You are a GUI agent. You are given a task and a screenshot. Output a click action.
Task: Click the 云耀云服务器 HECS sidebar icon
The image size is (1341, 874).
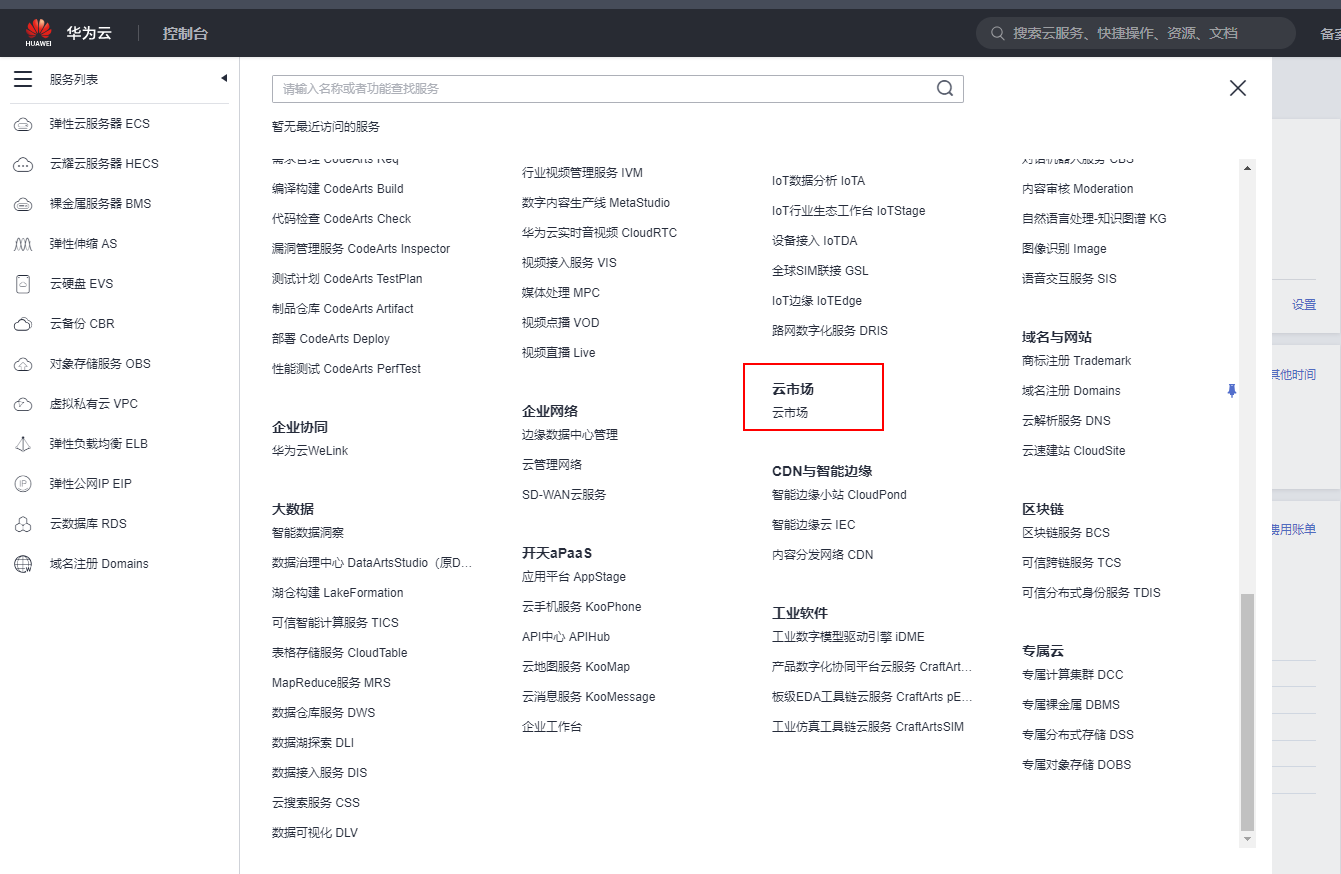[23, 164]
